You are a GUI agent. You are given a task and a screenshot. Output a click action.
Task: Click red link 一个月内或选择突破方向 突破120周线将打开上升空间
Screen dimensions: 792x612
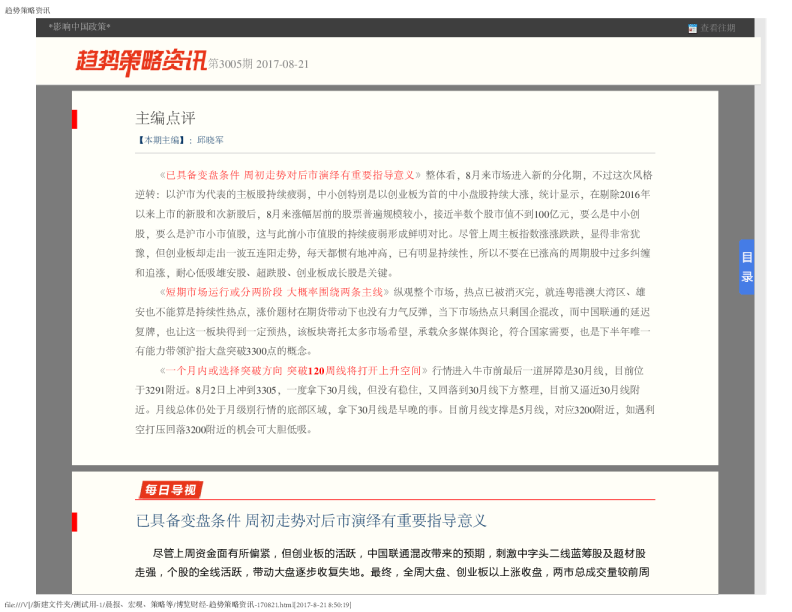pyautogui.click(x=293, y=371)
